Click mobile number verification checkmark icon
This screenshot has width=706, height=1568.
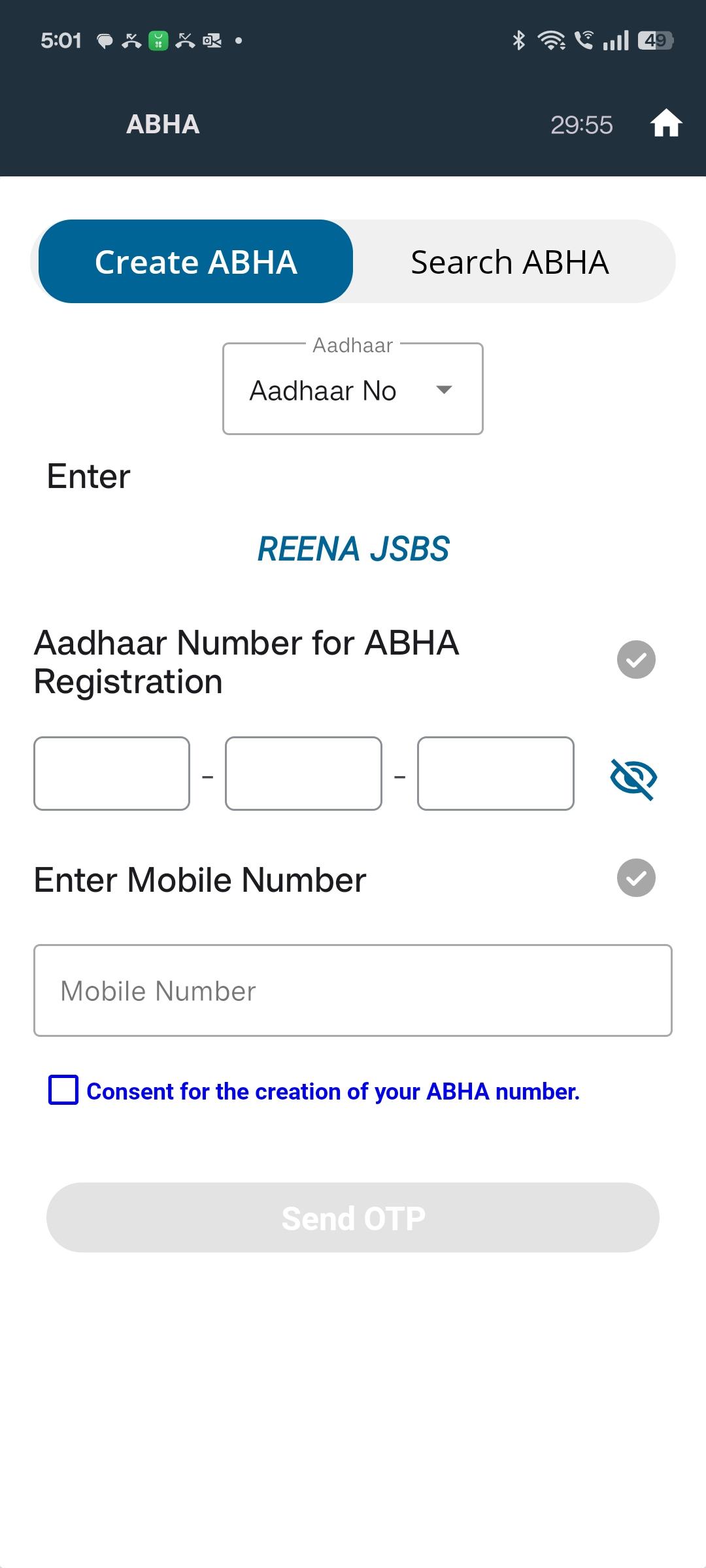click(636, 877)
